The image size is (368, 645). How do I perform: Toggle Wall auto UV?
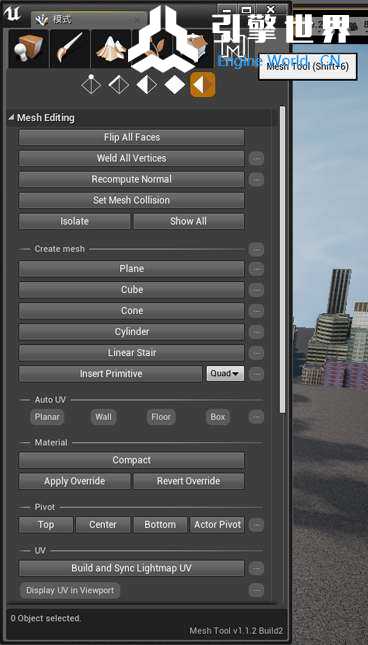point(103,417)
